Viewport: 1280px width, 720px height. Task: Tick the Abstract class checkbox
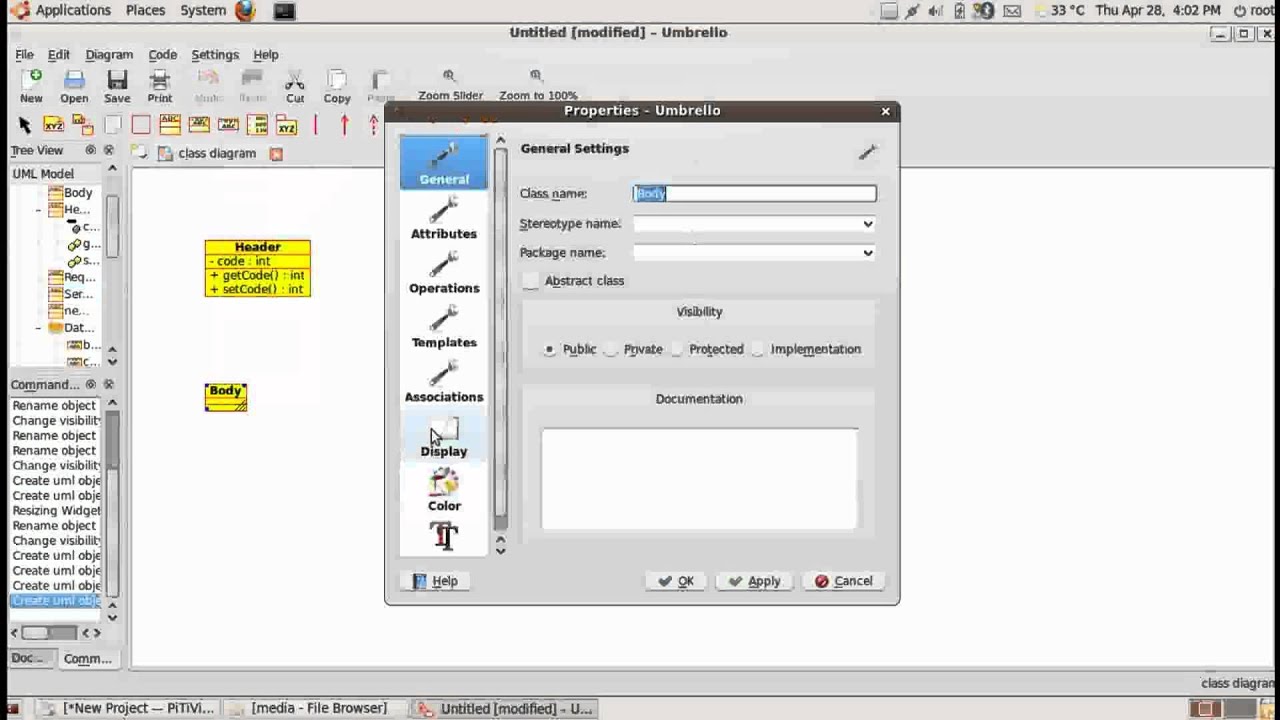click(531, 281)
